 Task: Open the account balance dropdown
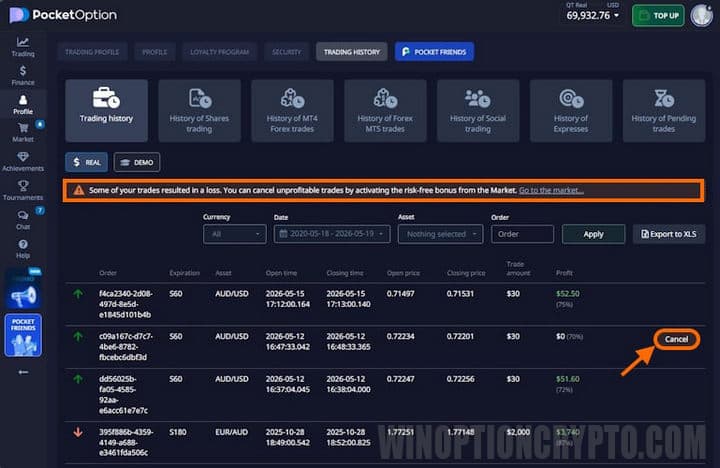pyautogui.click(x=592, y=16)
